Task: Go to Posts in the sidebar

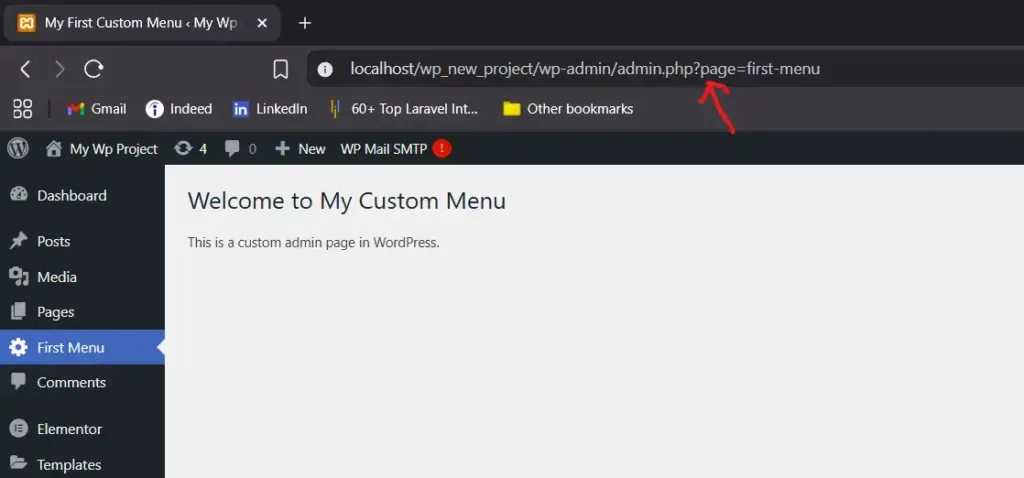Action: (x=53, y=241)
